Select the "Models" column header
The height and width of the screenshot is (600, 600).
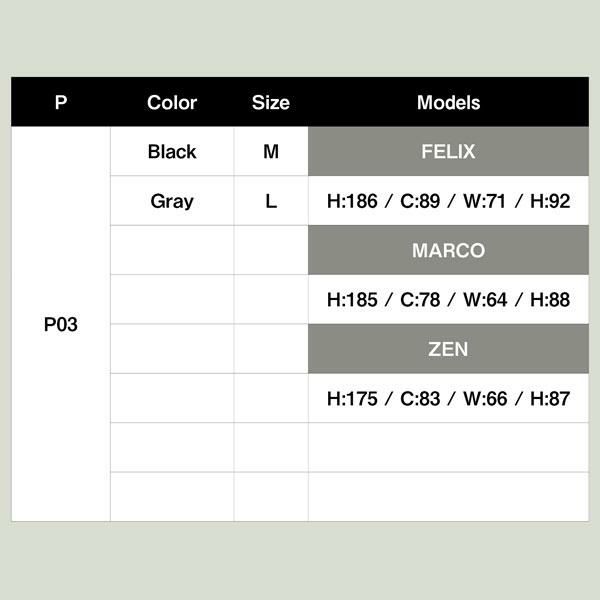tap(448, 102)
